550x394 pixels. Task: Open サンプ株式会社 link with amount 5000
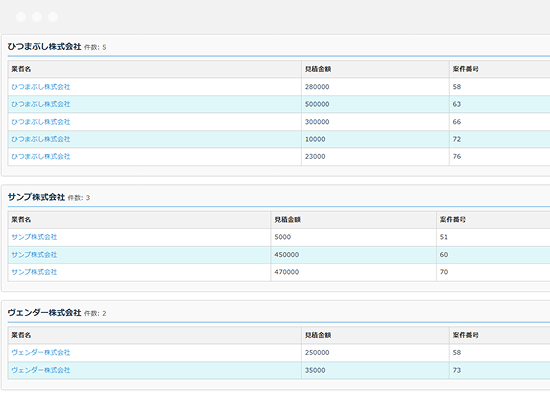click(x=34, y=237)
